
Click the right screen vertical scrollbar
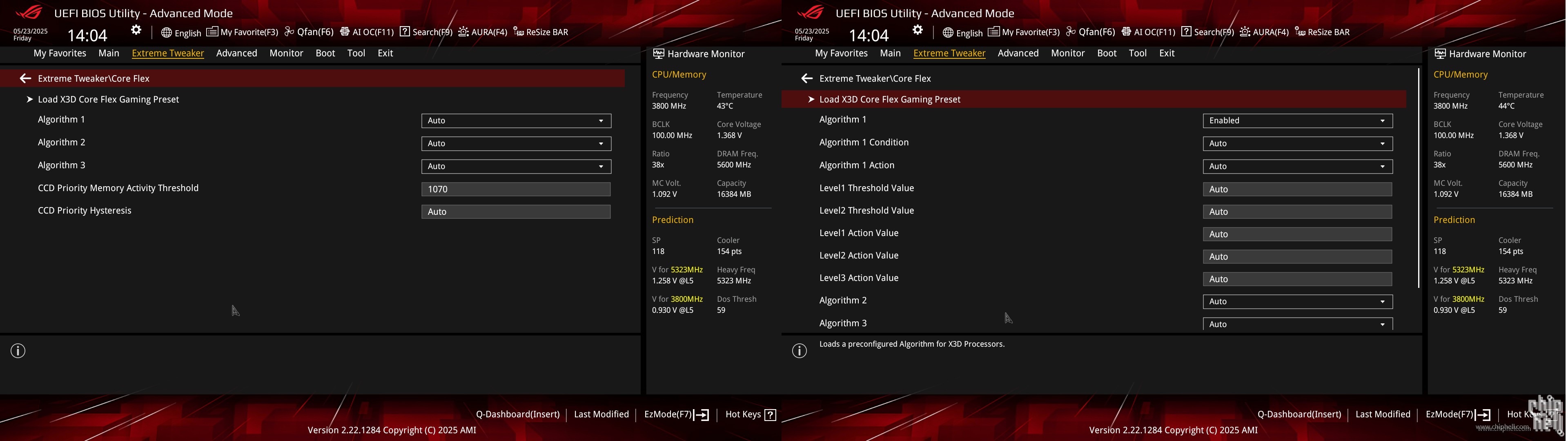pyautogui.click(x=1419, y=178)
